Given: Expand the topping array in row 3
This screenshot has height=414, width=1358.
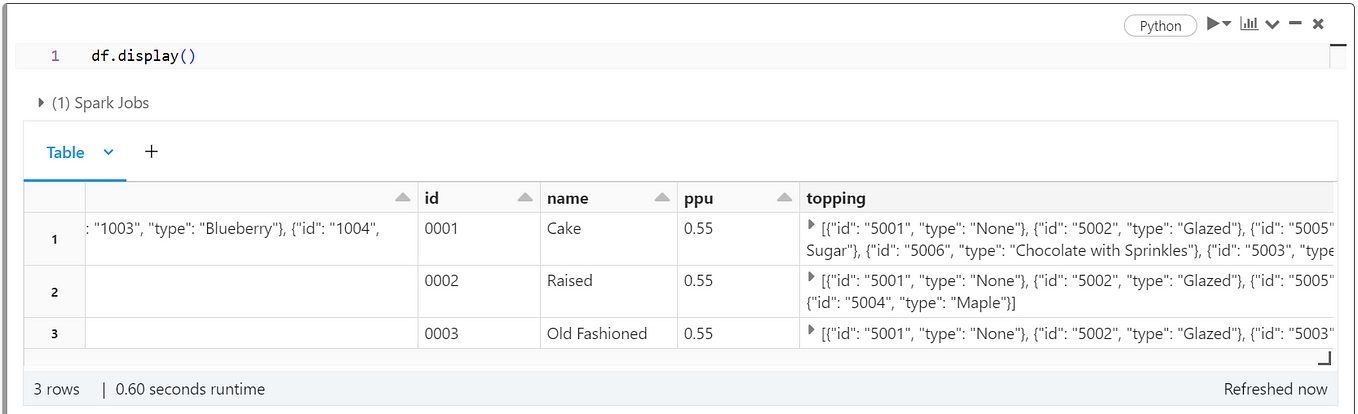Looking at the screenshot, I should click(812, 331).
